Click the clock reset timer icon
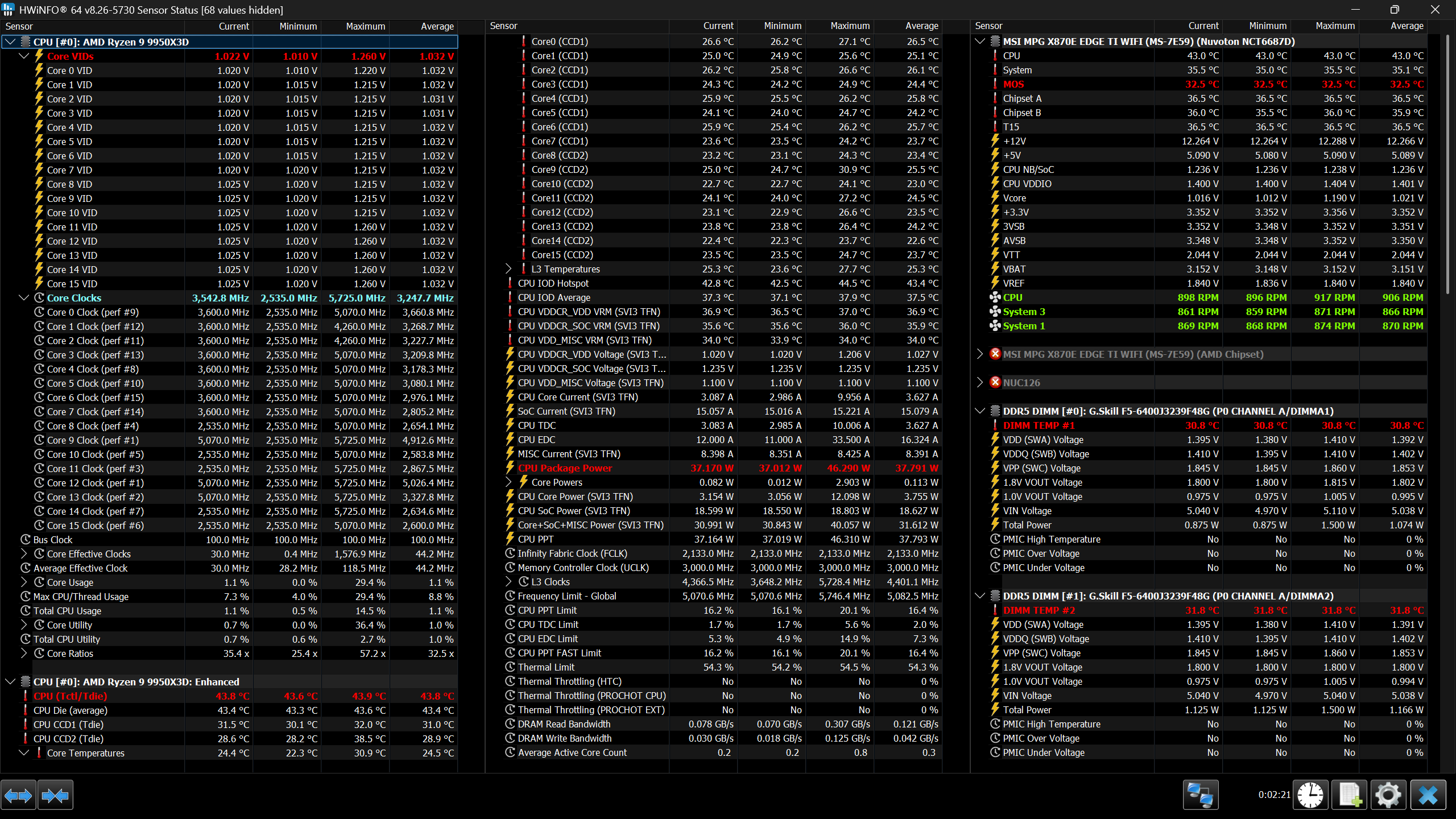This screenshot has width=1456, height=819. click(1310, 795)
